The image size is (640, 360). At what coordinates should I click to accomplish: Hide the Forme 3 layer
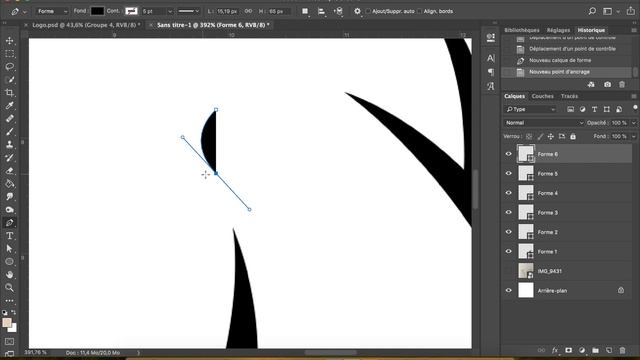tap(509, 212)
